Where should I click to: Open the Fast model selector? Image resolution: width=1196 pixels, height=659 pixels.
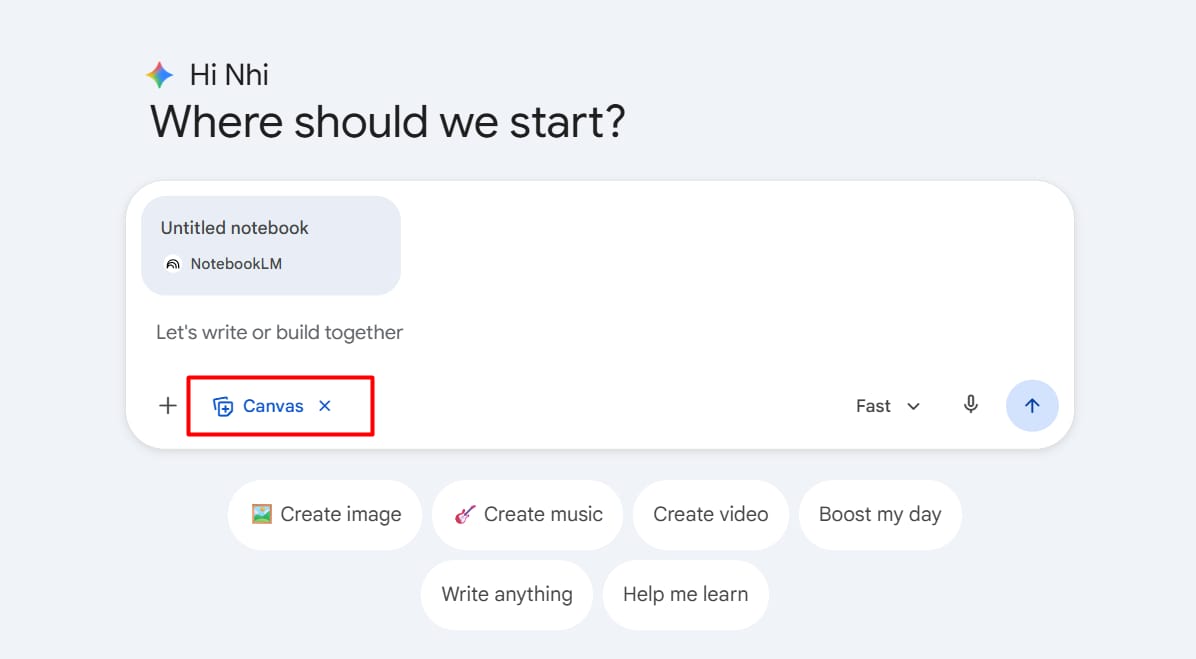pyautogui.click(x=873, y=406)
